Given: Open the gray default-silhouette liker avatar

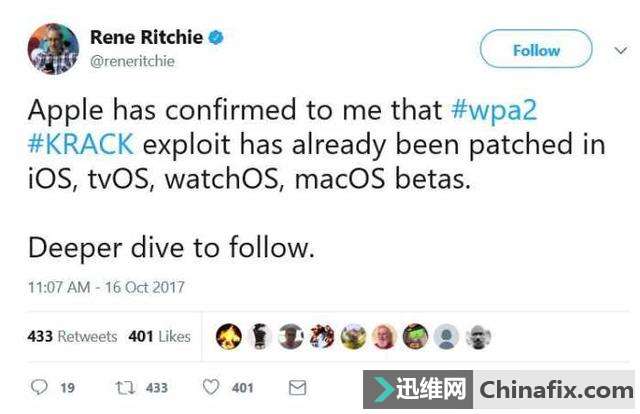Looking at the screenshot, I should (446, 336).
